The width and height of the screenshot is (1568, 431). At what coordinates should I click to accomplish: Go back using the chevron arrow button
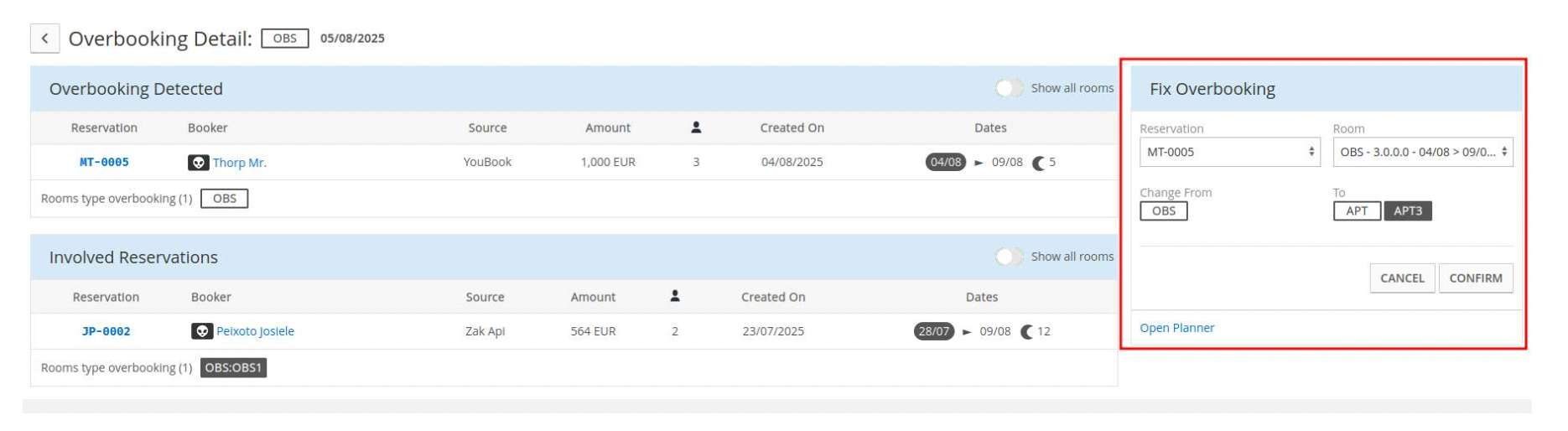coord(44,39)
